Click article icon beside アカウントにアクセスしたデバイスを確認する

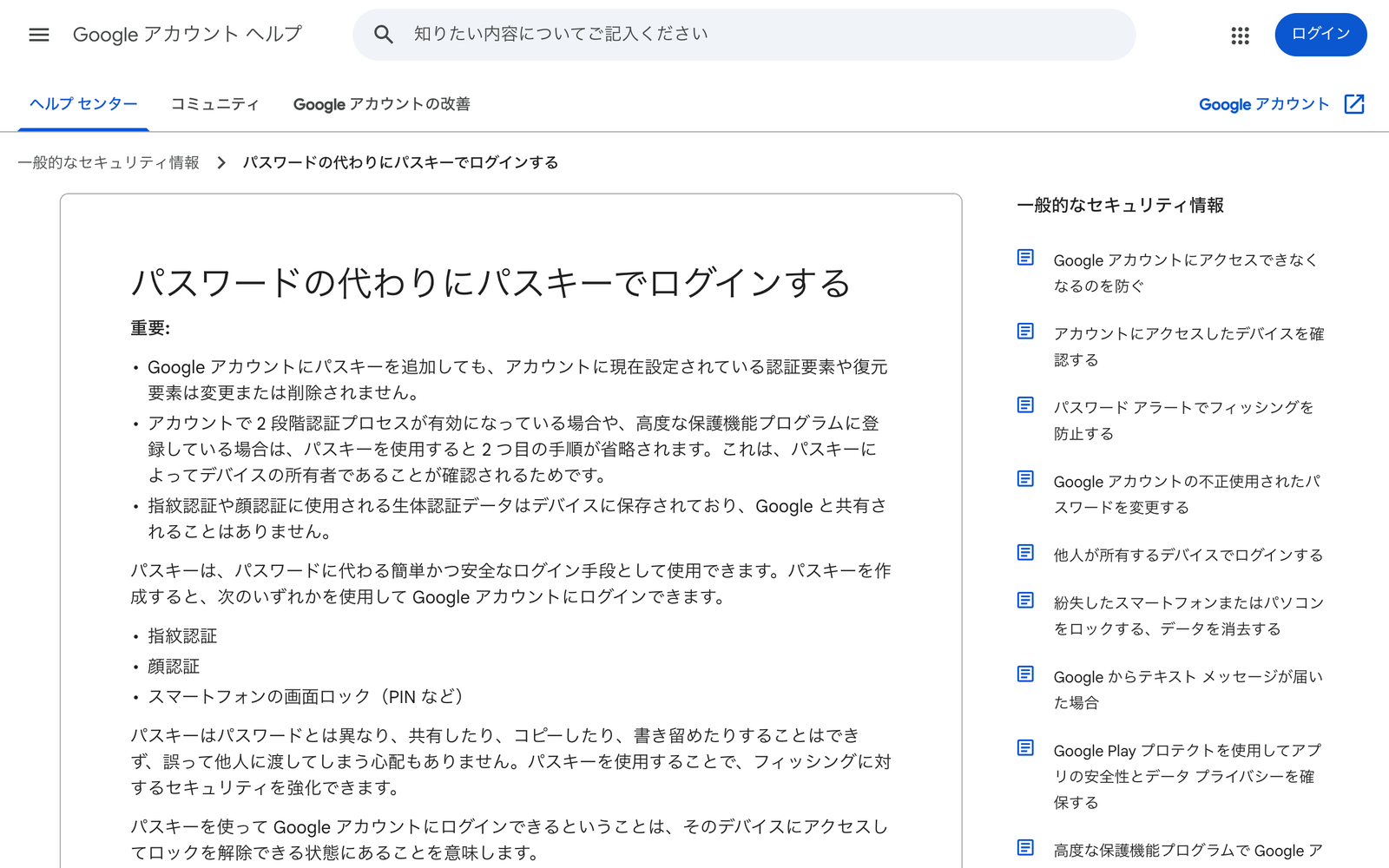point(1025,332)
